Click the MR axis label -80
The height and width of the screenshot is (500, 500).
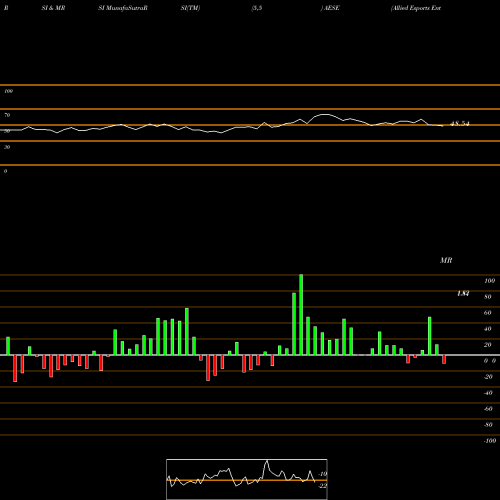pos(488,425)
